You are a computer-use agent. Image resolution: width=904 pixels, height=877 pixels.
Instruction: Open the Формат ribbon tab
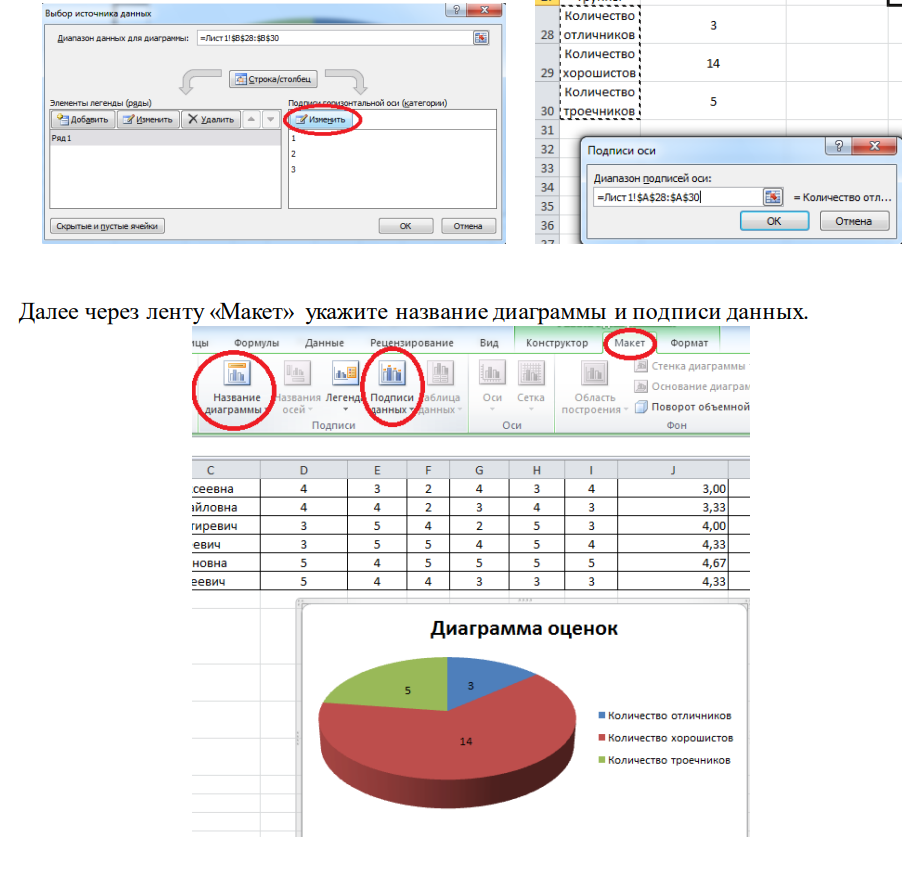[x=689, y=343]
